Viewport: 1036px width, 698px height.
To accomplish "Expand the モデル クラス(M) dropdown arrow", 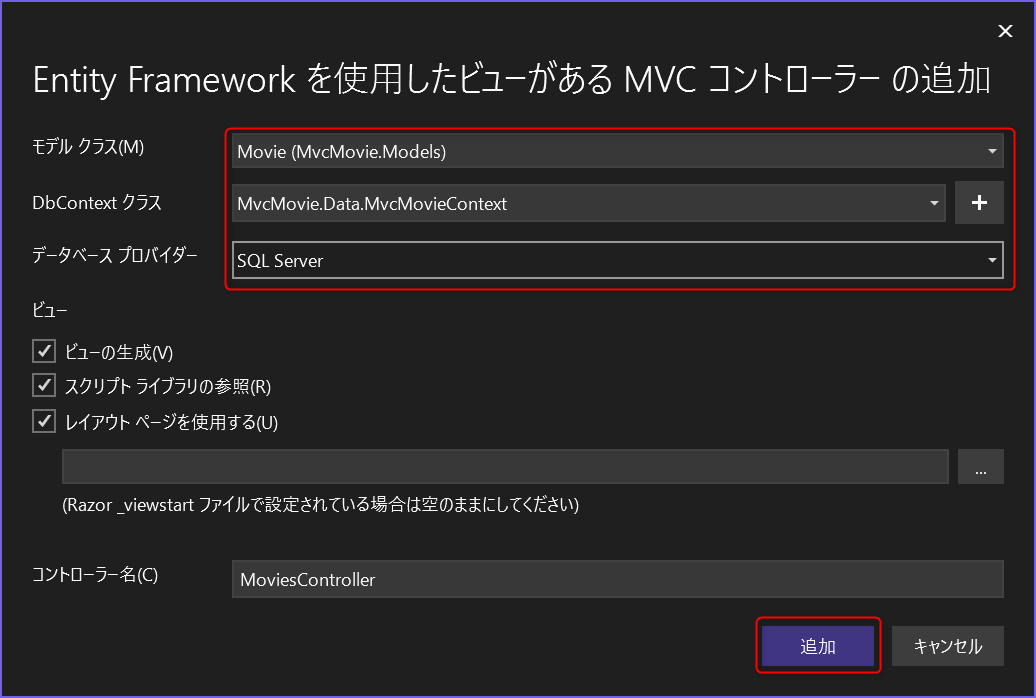I will (993, 150).
